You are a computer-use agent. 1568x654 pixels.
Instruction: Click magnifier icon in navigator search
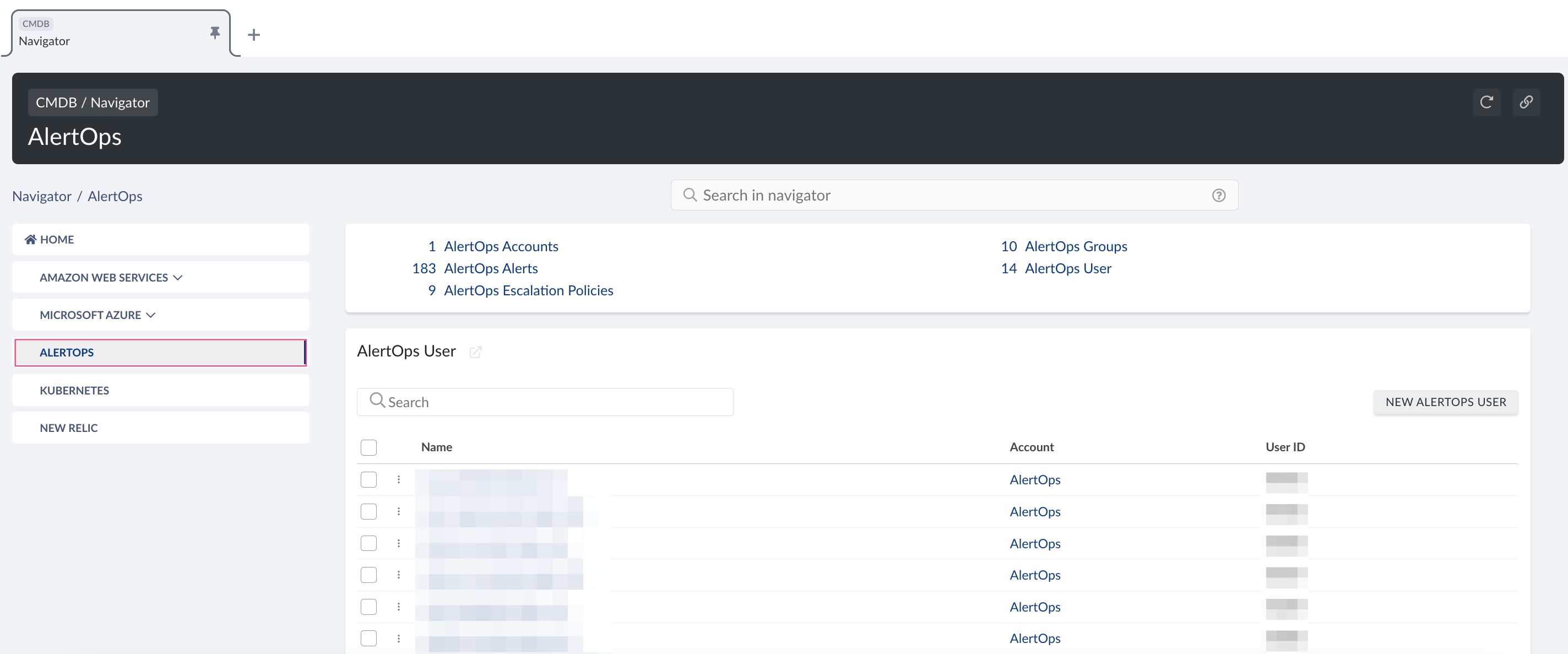pos(690,195)
